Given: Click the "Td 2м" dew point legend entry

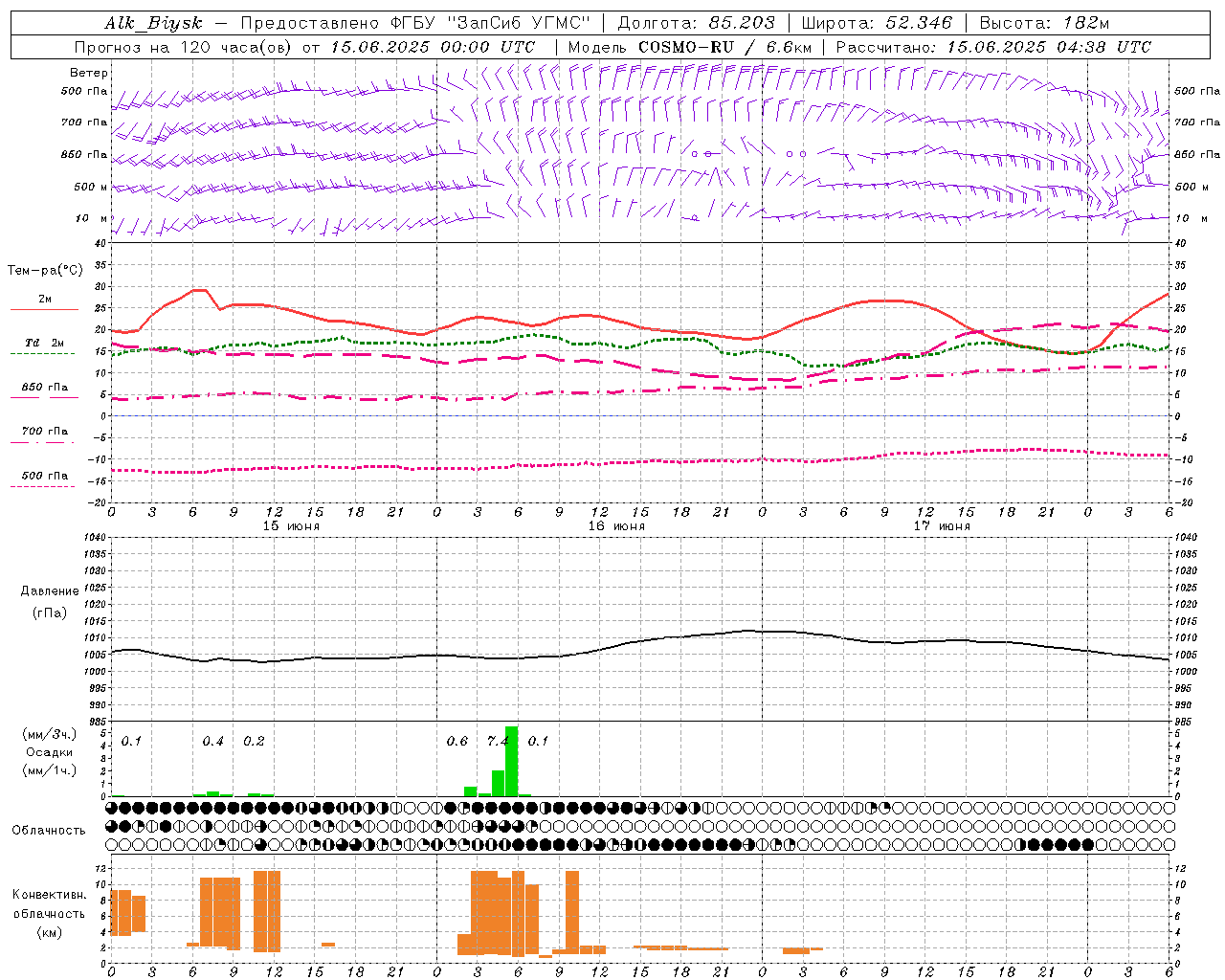Looking at the screenshot, I should point(45,343).
